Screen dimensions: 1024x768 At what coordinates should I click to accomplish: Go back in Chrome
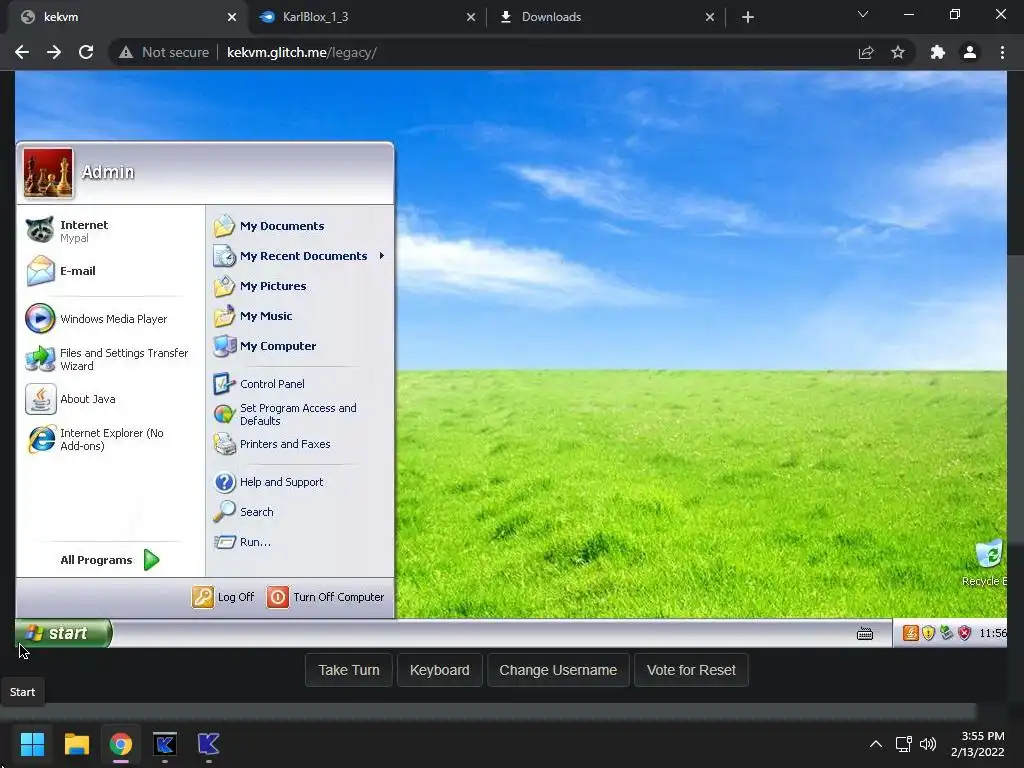click(x=22, y=52)
